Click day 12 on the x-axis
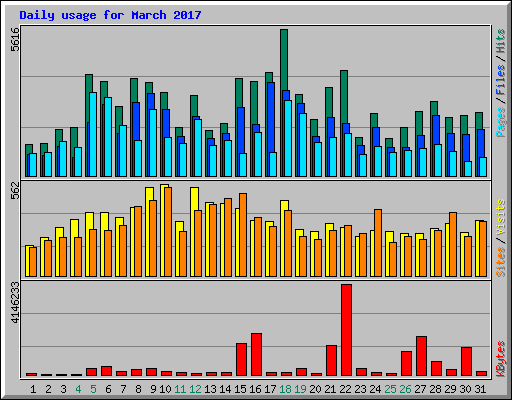Image resolution: width=512 pixels, height=400 pixels. click(195, 389)
